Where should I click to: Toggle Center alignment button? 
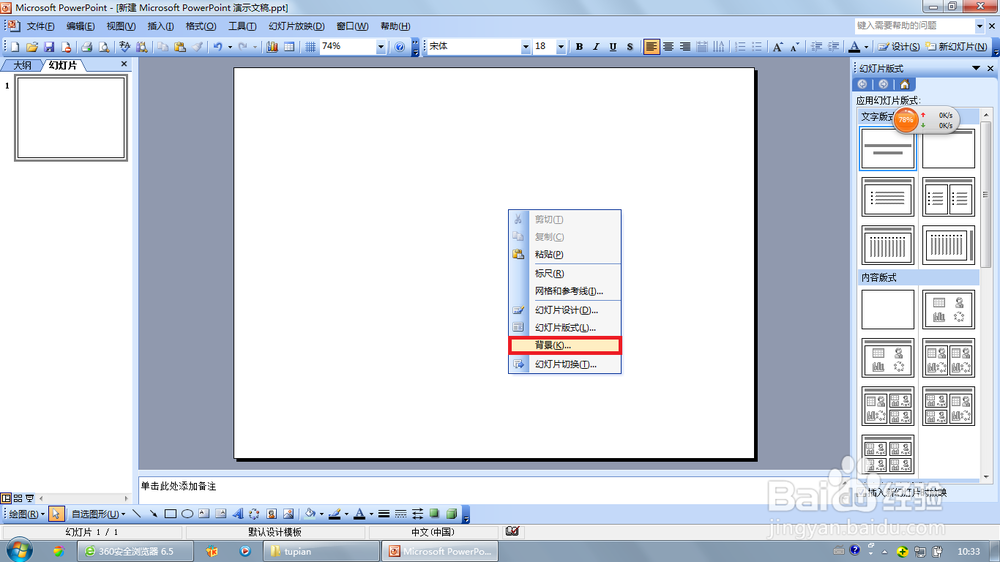coord(668,47)
